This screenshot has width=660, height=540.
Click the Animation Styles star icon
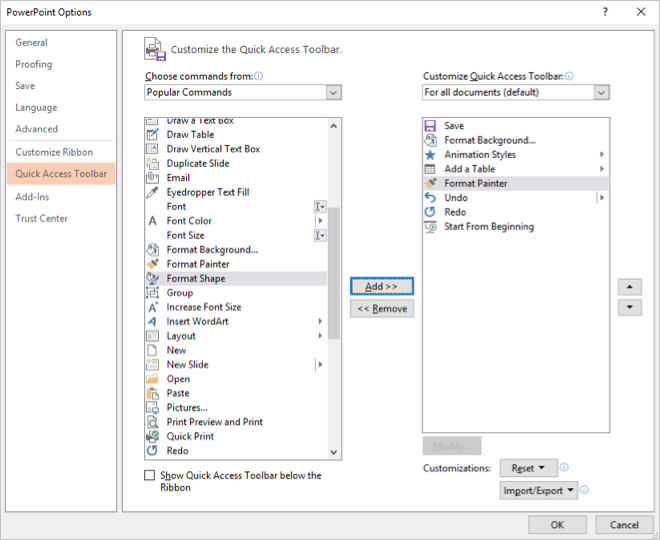coord(431,155)
